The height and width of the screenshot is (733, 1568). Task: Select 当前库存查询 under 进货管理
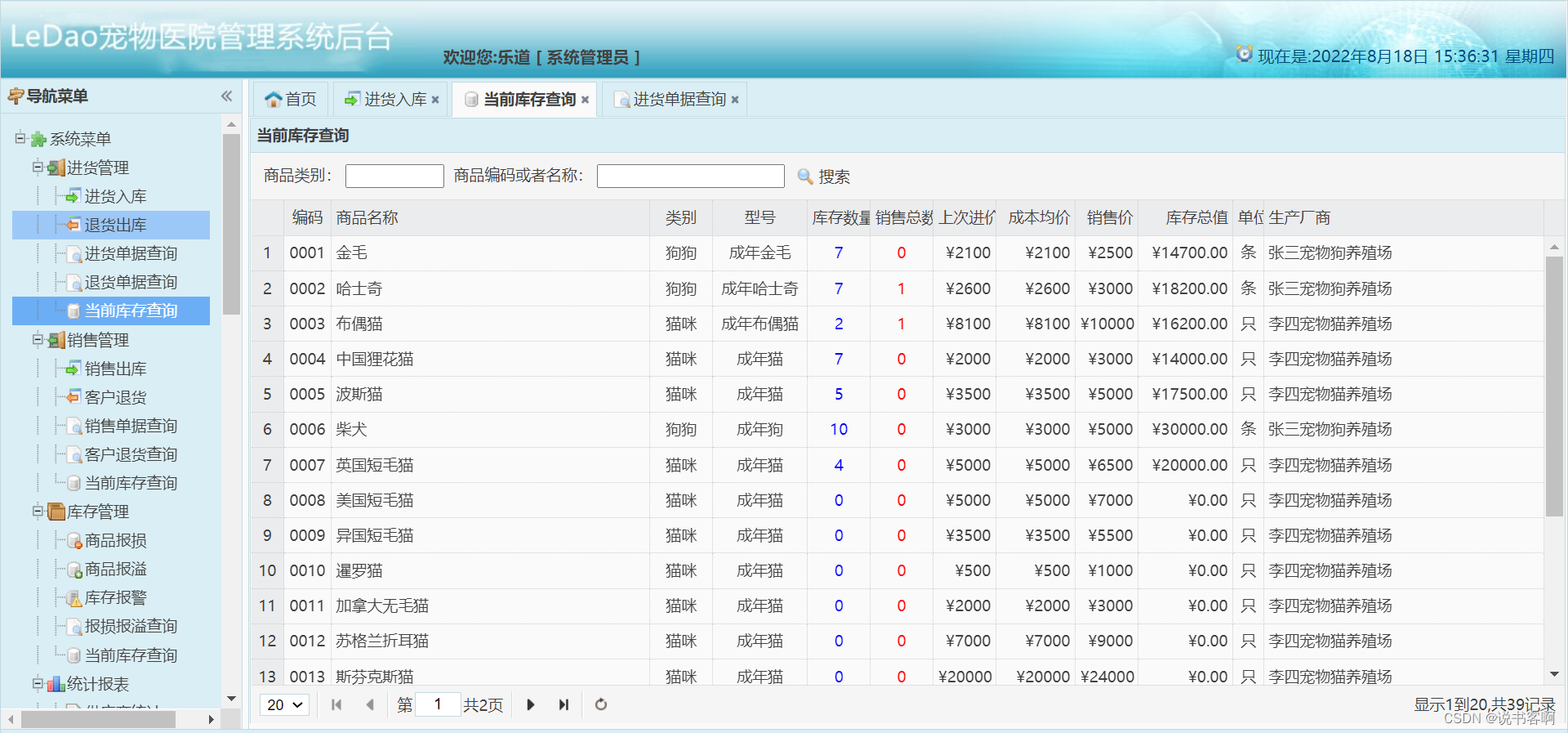point(131,311)
